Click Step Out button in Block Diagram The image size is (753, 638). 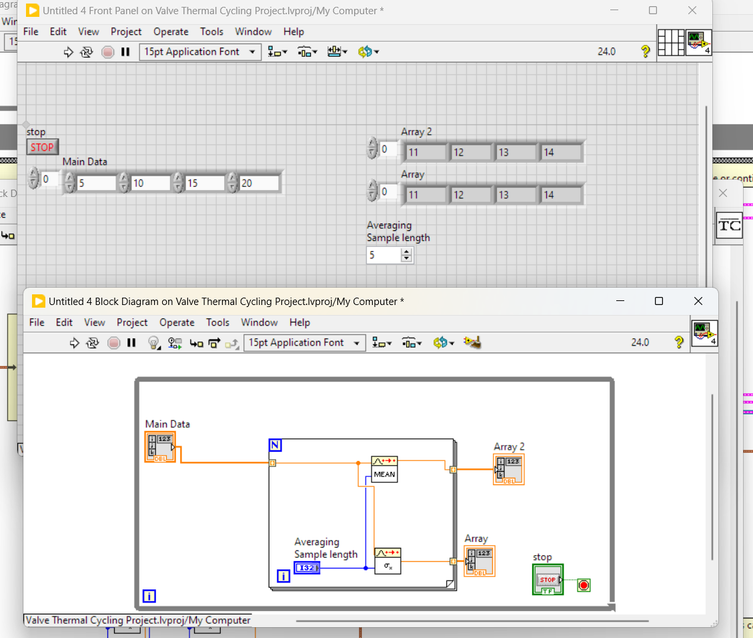click(x=232, y=343)
